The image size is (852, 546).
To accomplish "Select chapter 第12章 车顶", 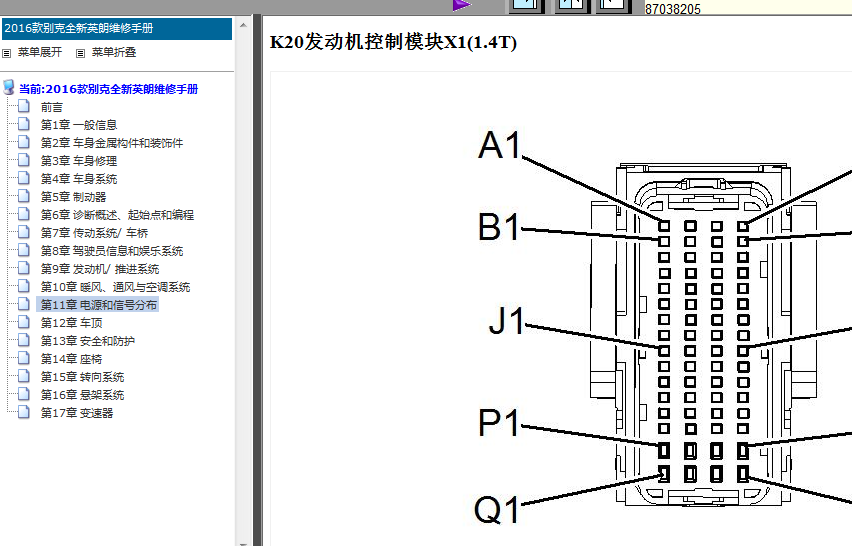I will click(71, 323).
